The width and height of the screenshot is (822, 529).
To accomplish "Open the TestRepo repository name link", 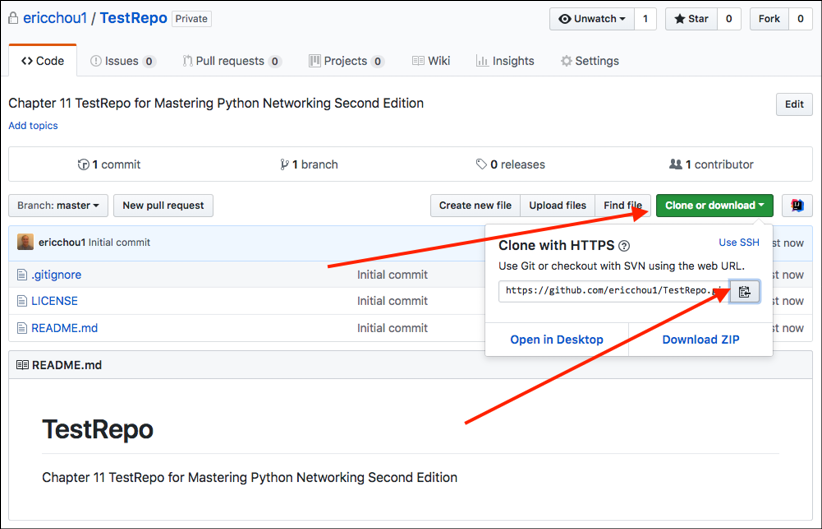I will (134, 18).
